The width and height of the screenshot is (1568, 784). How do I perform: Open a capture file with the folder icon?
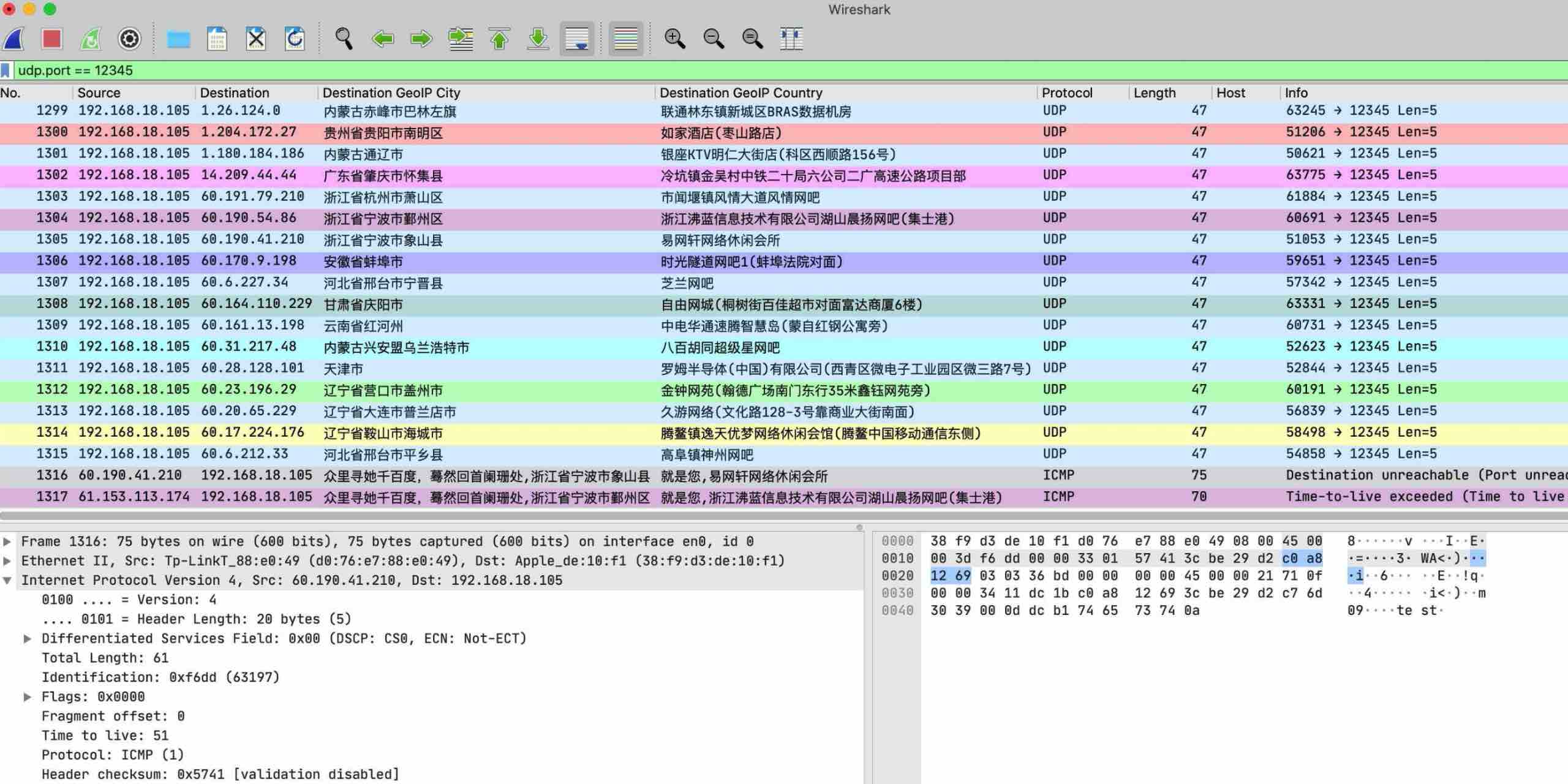pos(178,39)
